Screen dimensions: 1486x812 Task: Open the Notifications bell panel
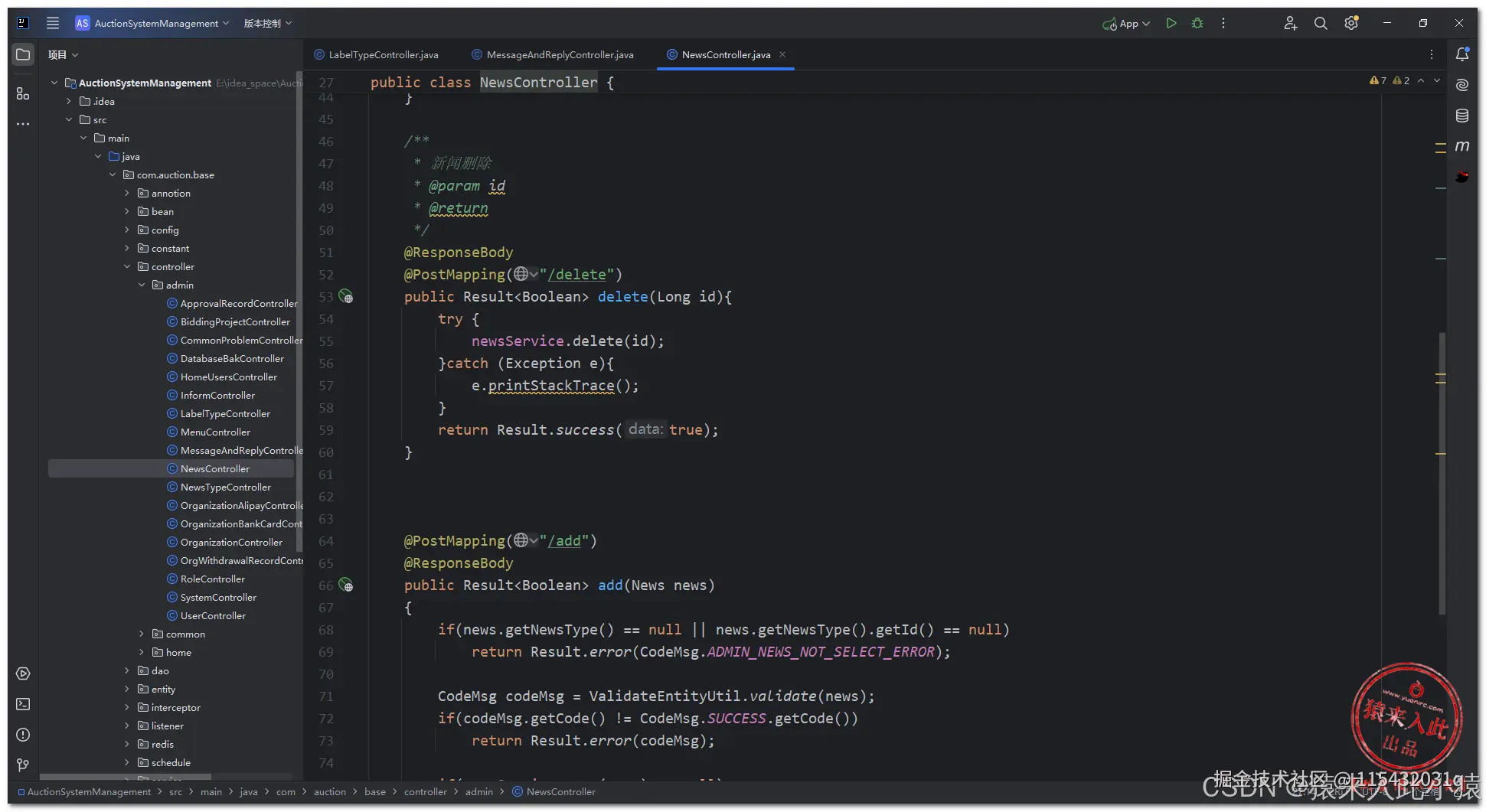[x=1462, y=54]
